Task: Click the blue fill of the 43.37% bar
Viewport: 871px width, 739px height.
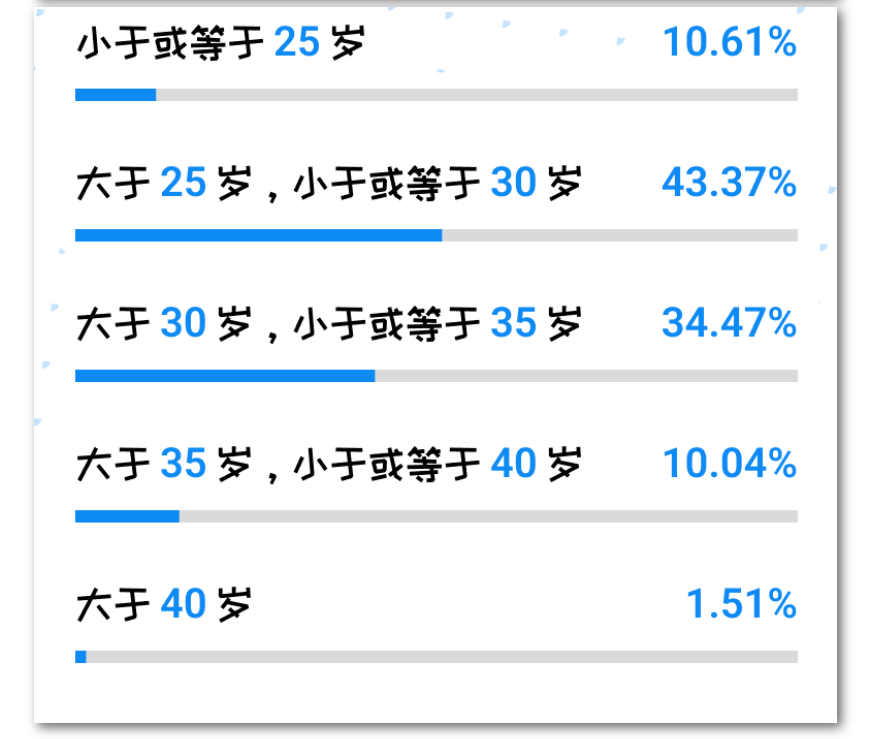Action: click(259, 235)
